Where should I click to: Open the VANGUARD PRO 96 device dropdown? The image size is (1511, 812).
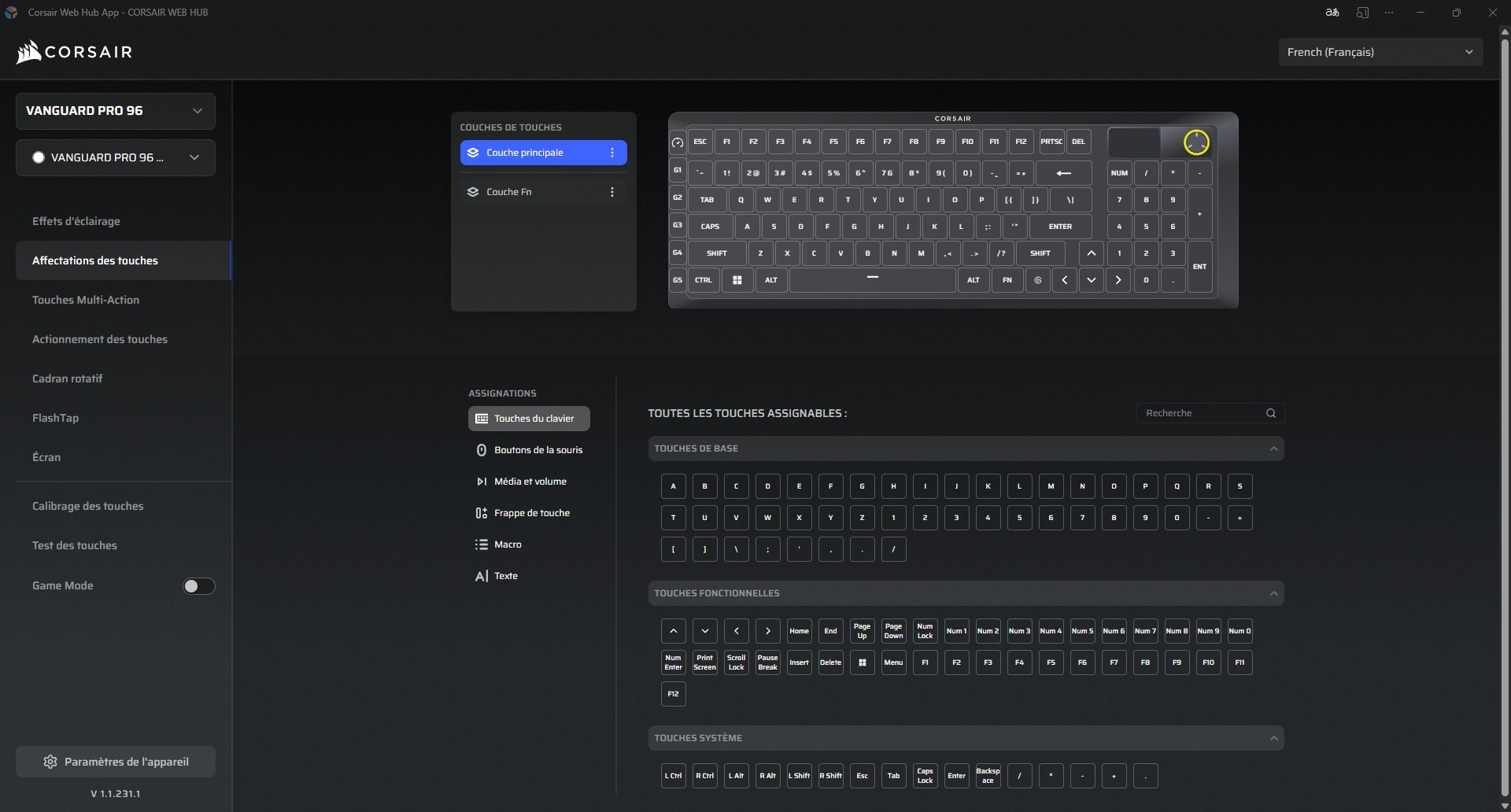tap(115, 111)
